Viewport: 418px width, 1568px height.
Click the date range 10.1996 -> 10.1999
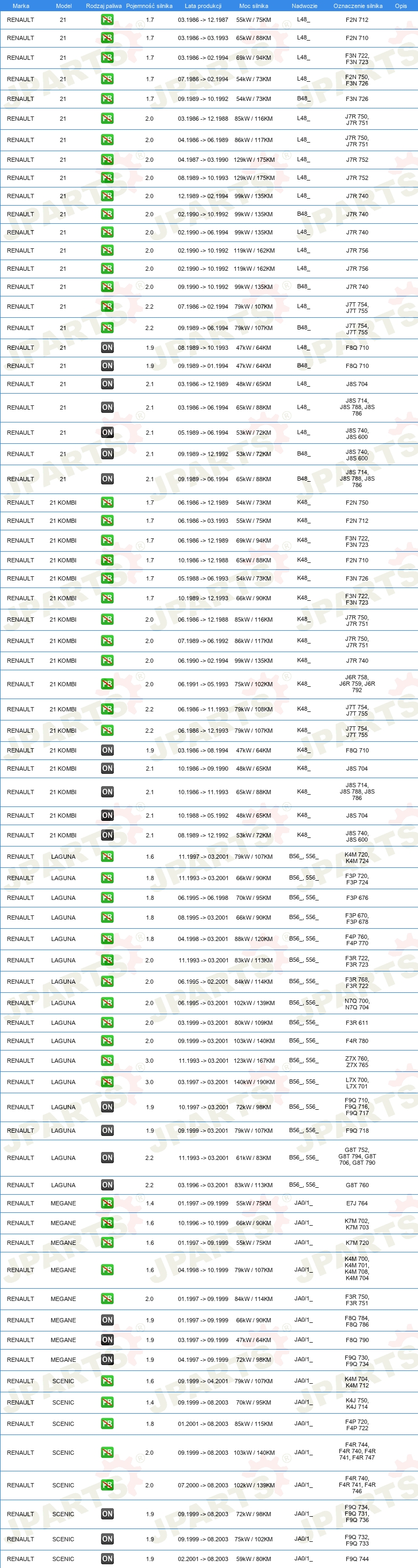[x=203, y=1223]
